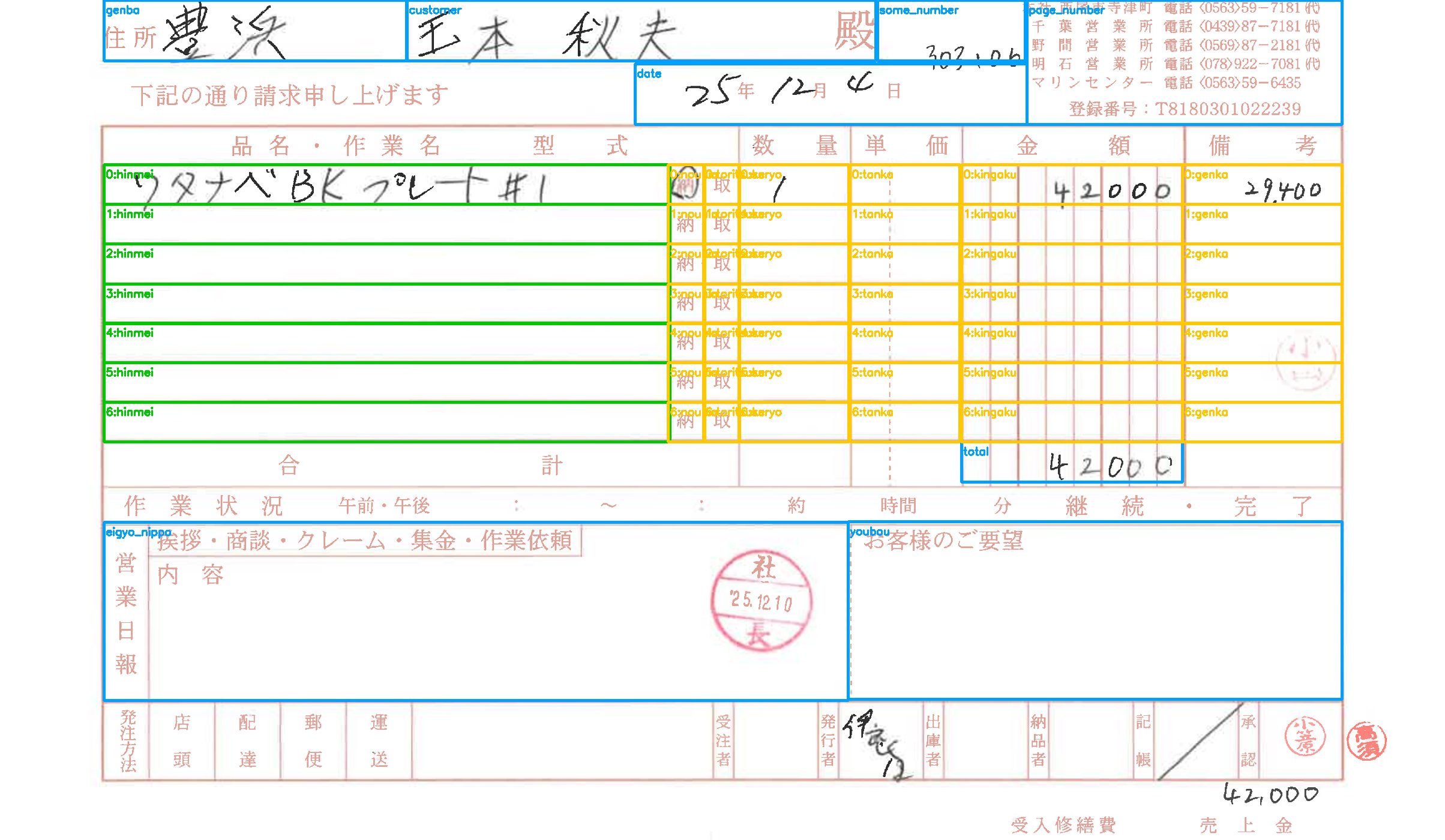Click the 内容 label in 営業日報
Screen dimensions: 1445x840
pos(191,575)
